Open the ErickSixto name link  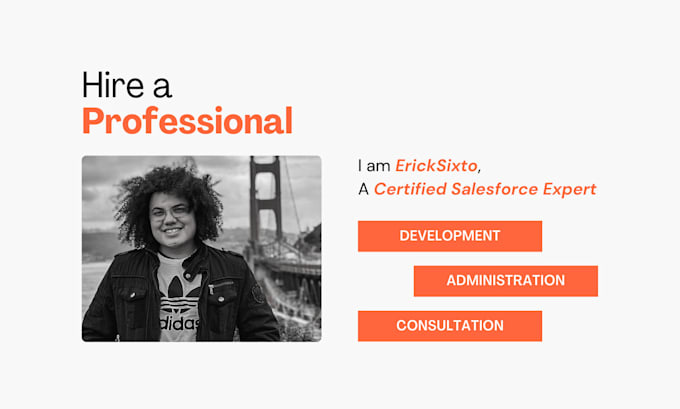coord(436,167)
